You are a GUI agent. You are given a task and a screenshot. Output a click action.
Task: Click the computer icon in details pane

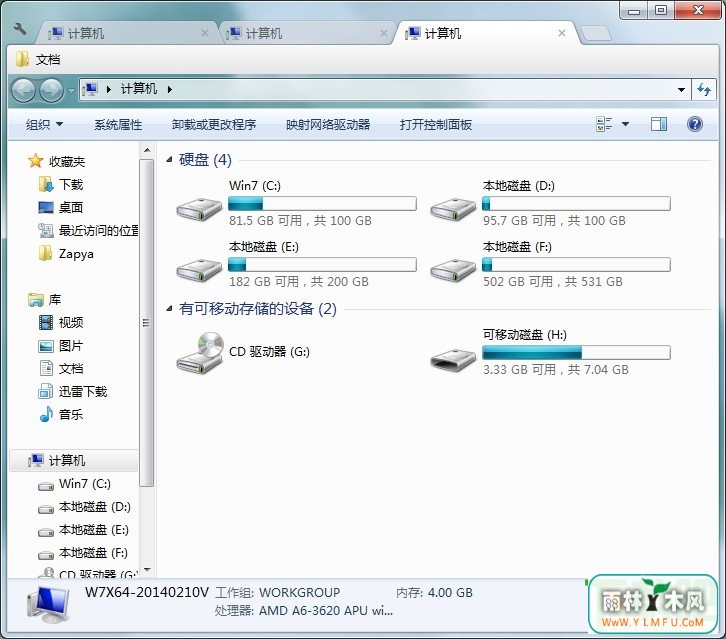click(49, 604)
